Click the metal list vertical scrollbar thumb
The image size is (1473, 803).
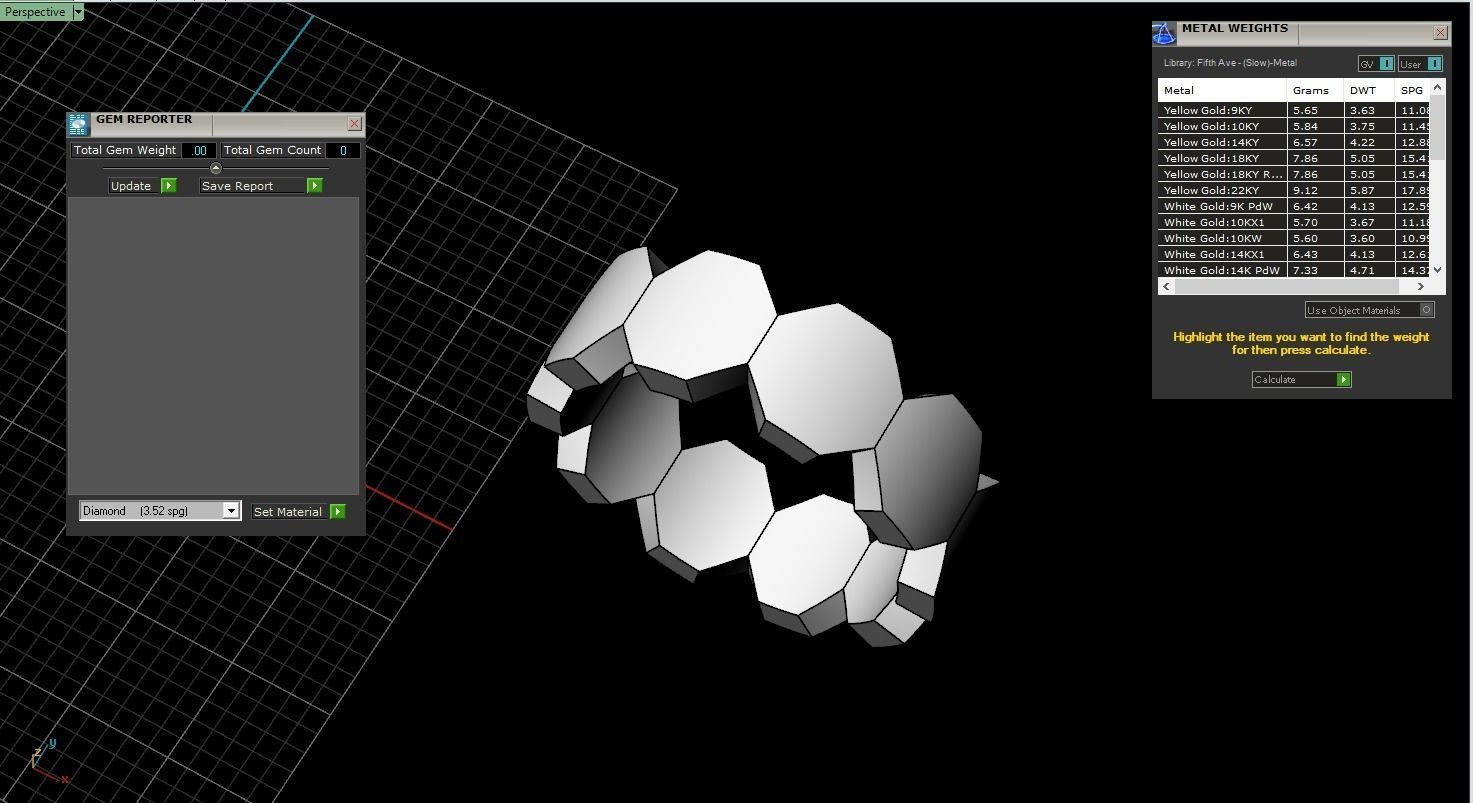click(1438, 128)
